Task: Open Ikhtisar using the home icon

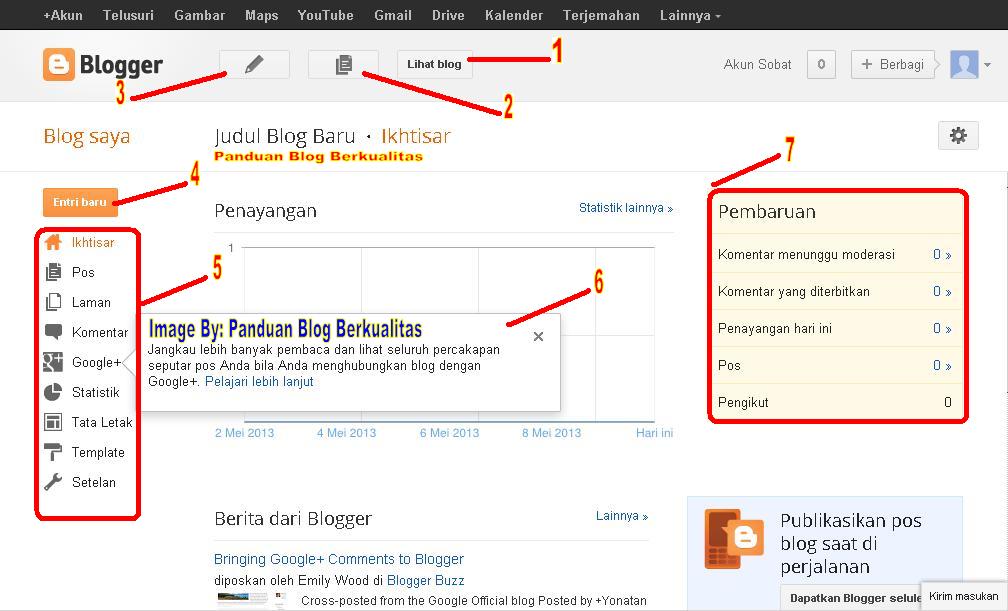Action: 54,242
